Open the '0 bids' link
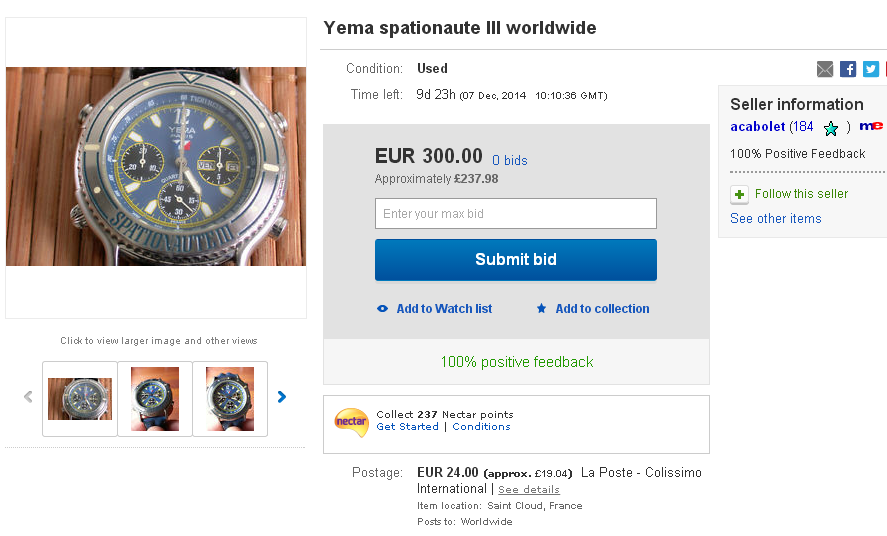Screen dimensions: 887x536 [510, 160]
